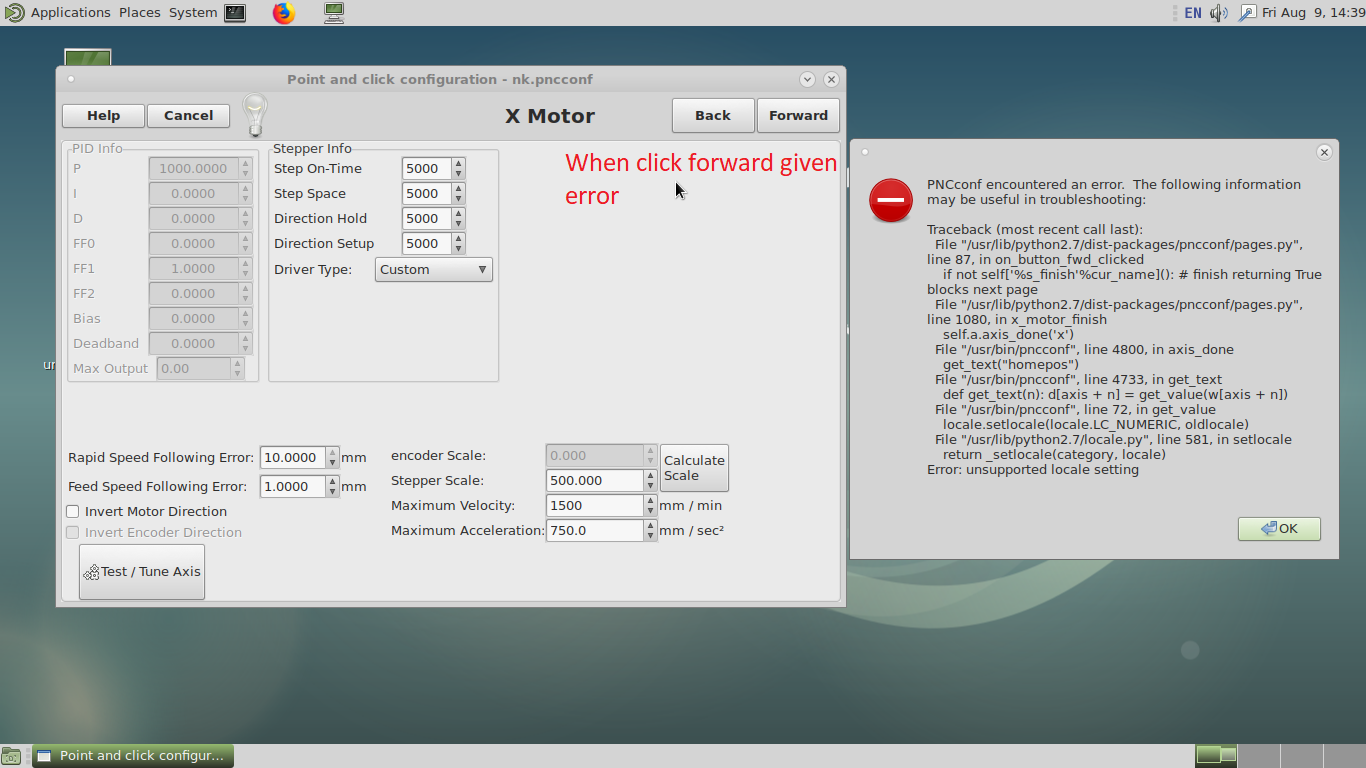Viewport: 1366px width, 768px height.
Task: Click Rapid Speed Following Error spinner arrows
Action: point(333,457)
